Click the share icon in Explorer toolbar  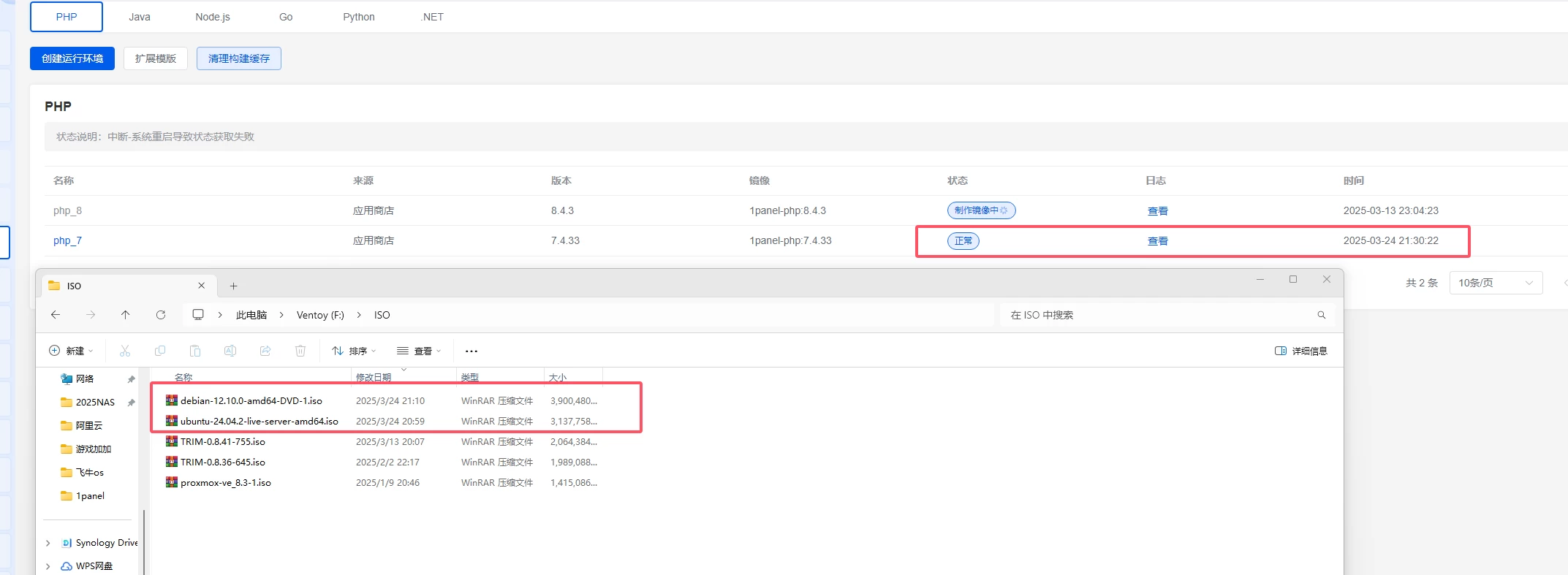[265, 351]
